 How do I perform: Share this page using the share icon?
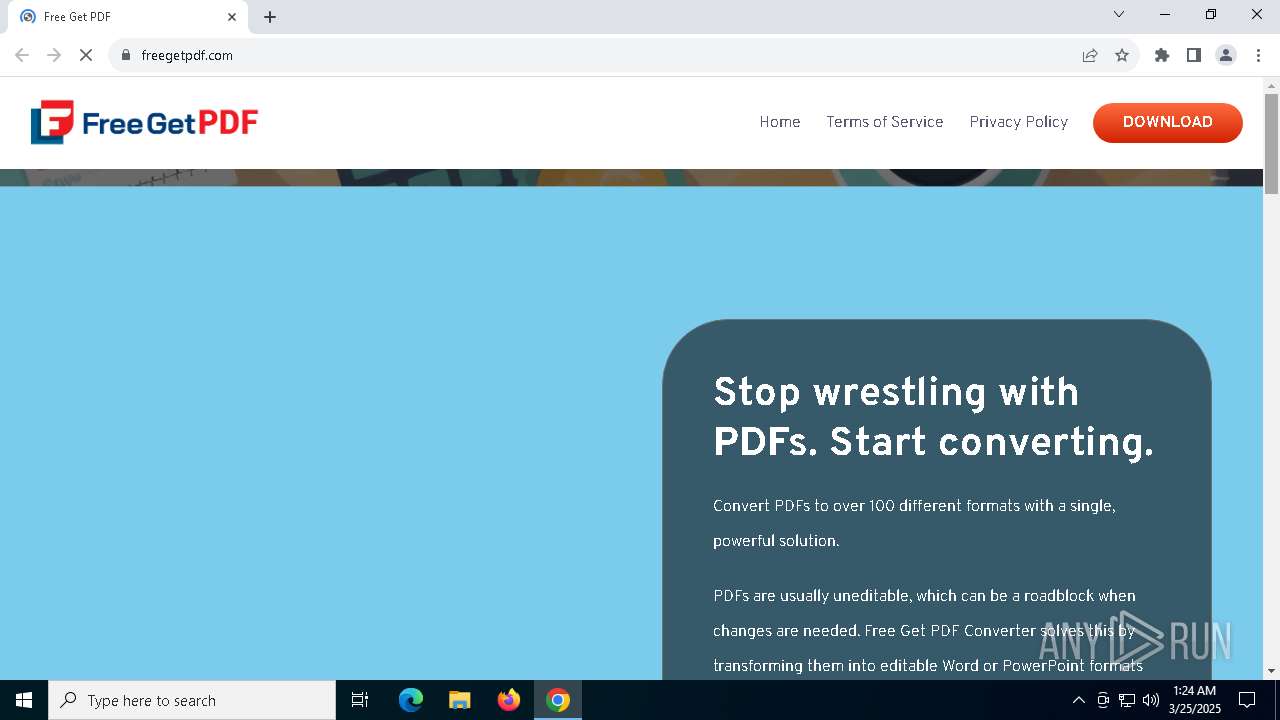(1090, 55)
